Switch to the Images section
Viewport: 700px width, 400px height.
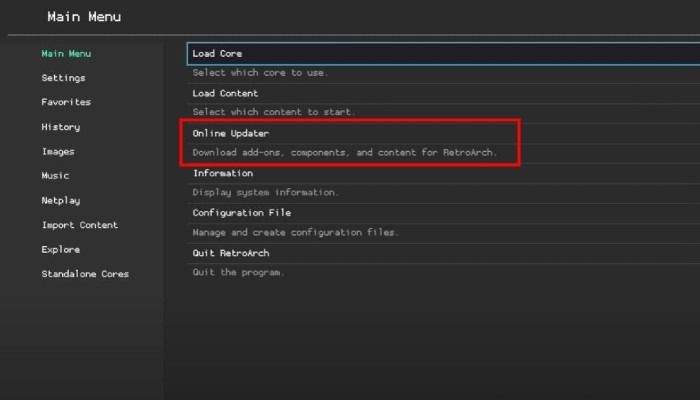pos(57,152)
